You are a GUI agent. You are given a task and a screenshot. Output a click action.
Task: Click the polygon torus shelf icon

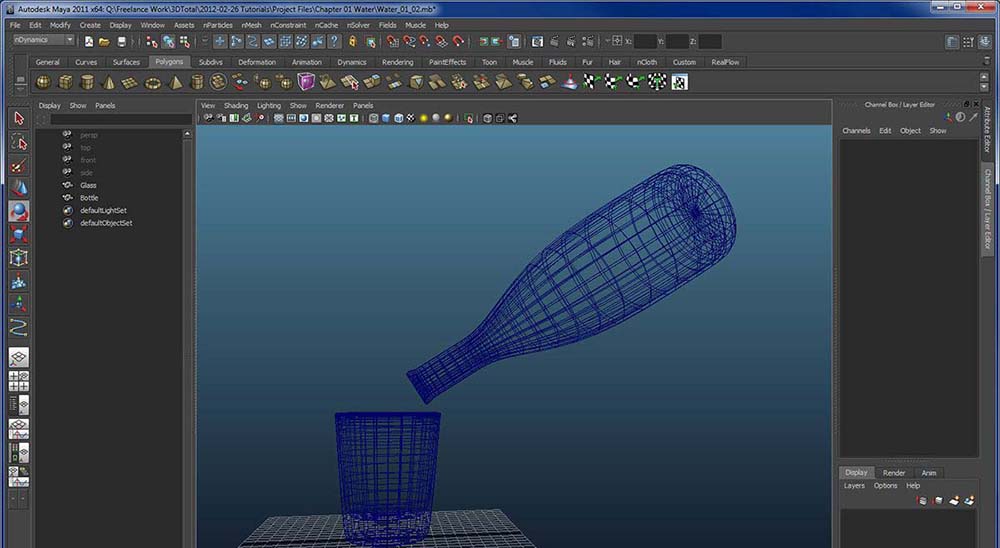(153, 82)
